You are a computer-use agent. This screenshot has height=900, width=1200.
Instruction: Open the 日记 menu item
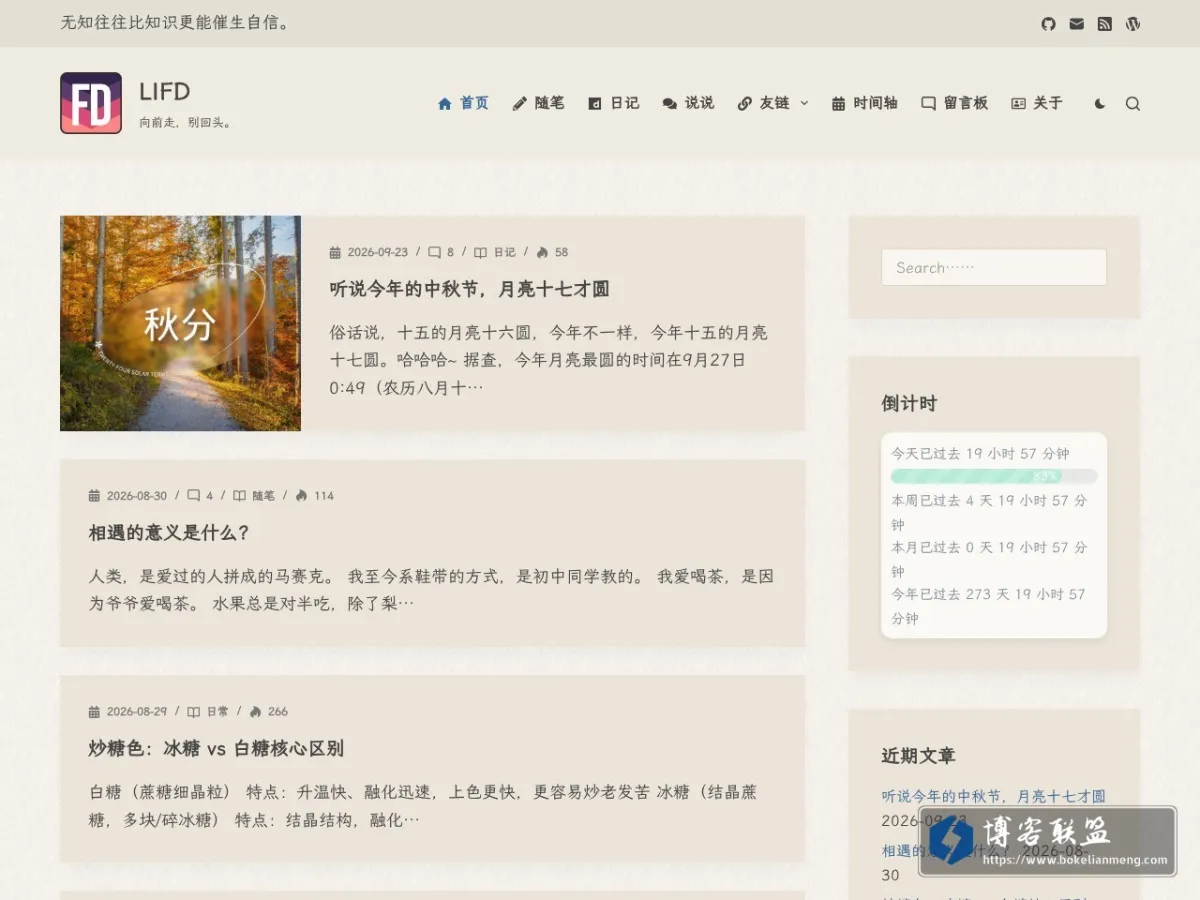click(613, 103)
